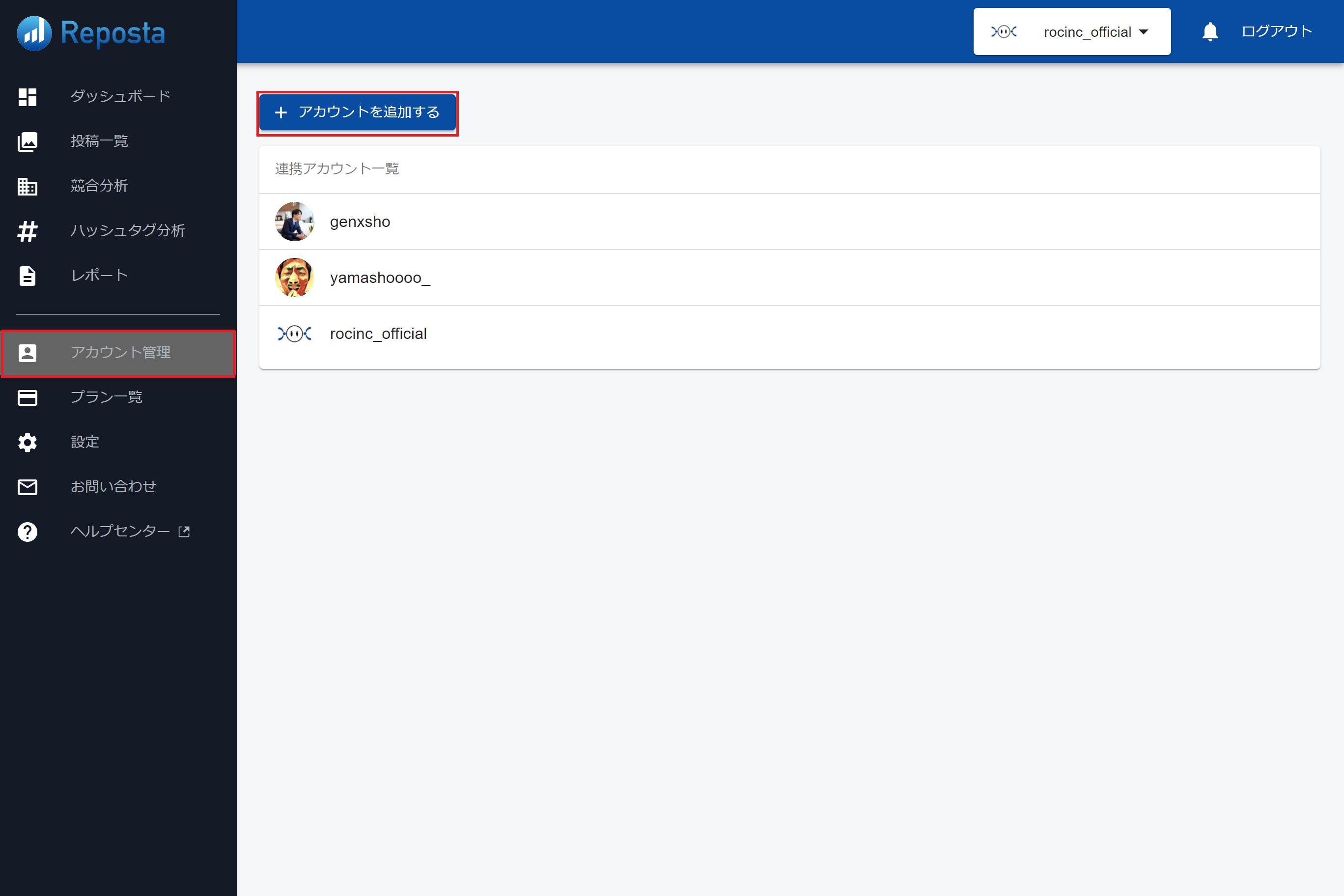Open notifications with the bell icon

click(1210, 31)
